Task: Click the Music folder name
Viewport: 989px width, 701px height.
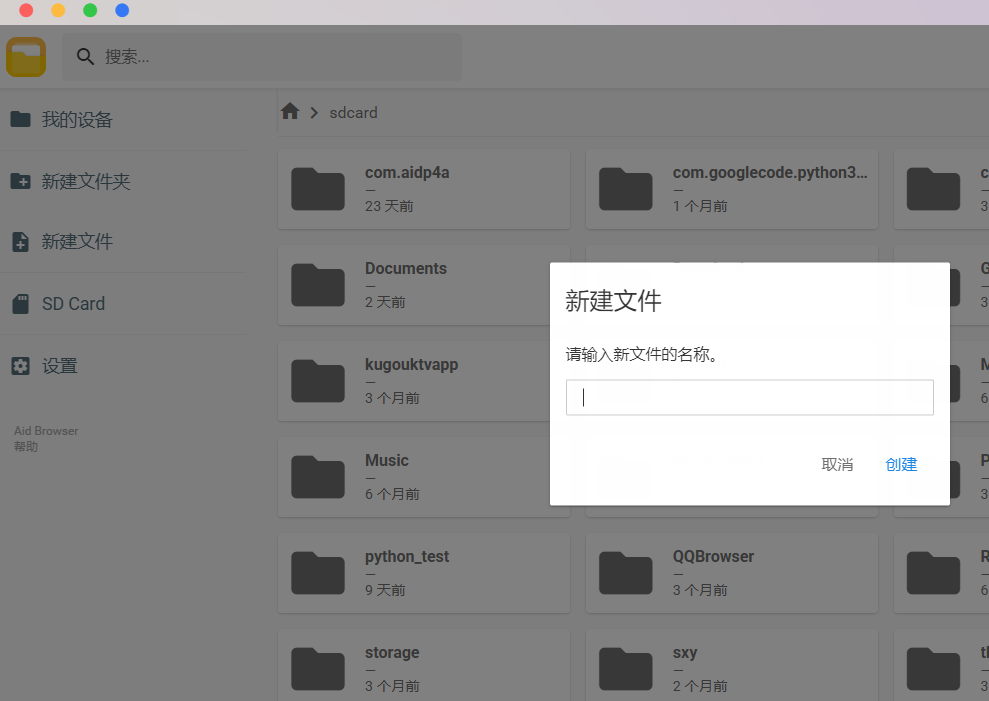Action: 387,461
